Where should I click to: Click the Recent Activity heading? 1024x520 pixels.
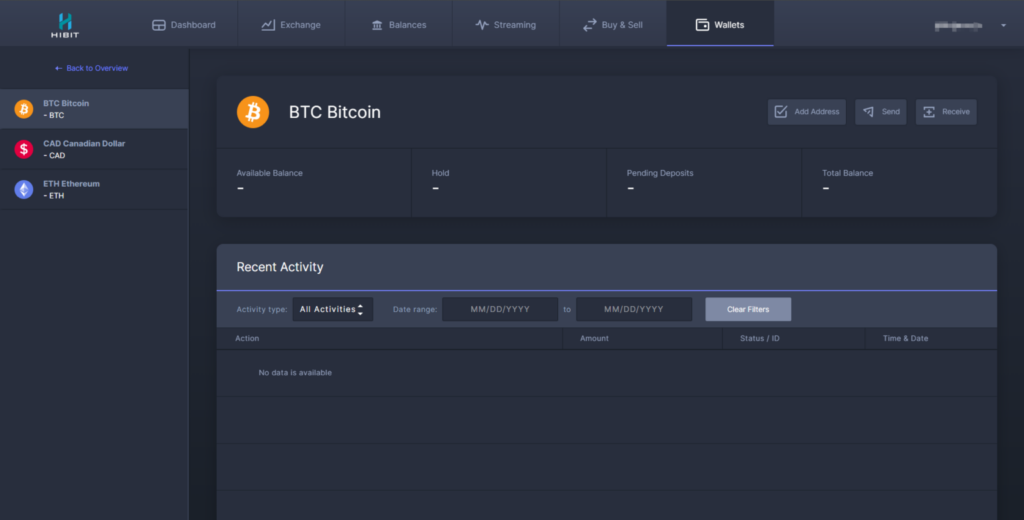(x=280, y=267)
